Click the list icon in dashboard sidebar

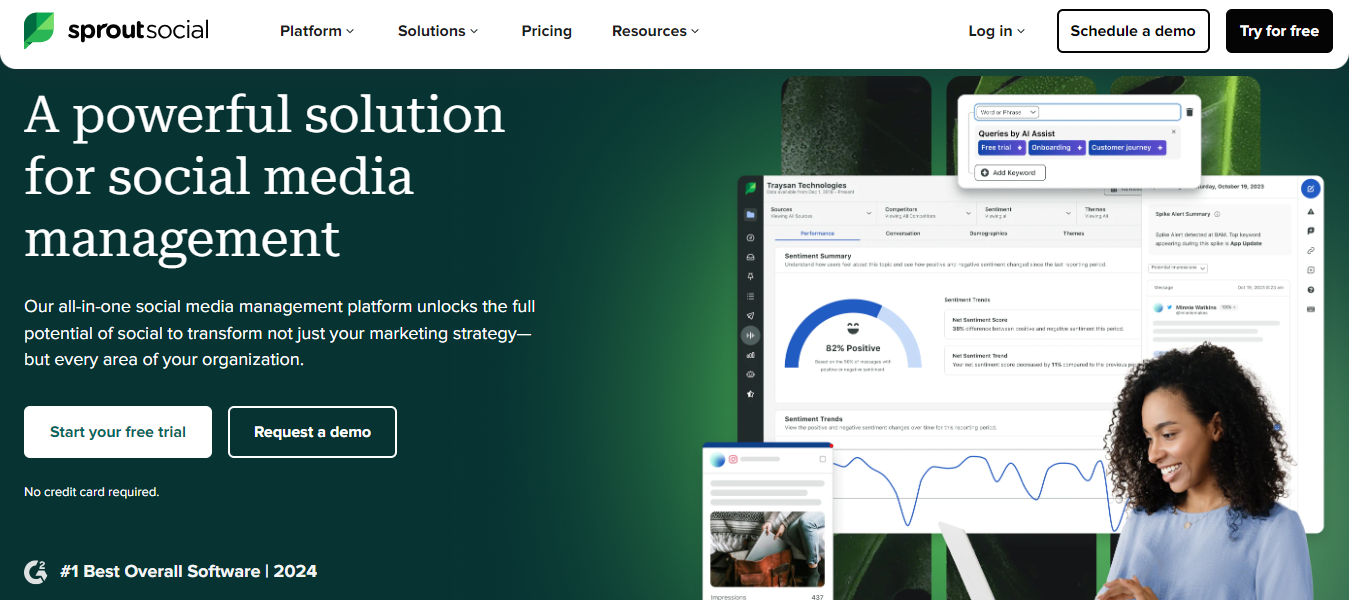pyautogui.click(x=750, y=296)
